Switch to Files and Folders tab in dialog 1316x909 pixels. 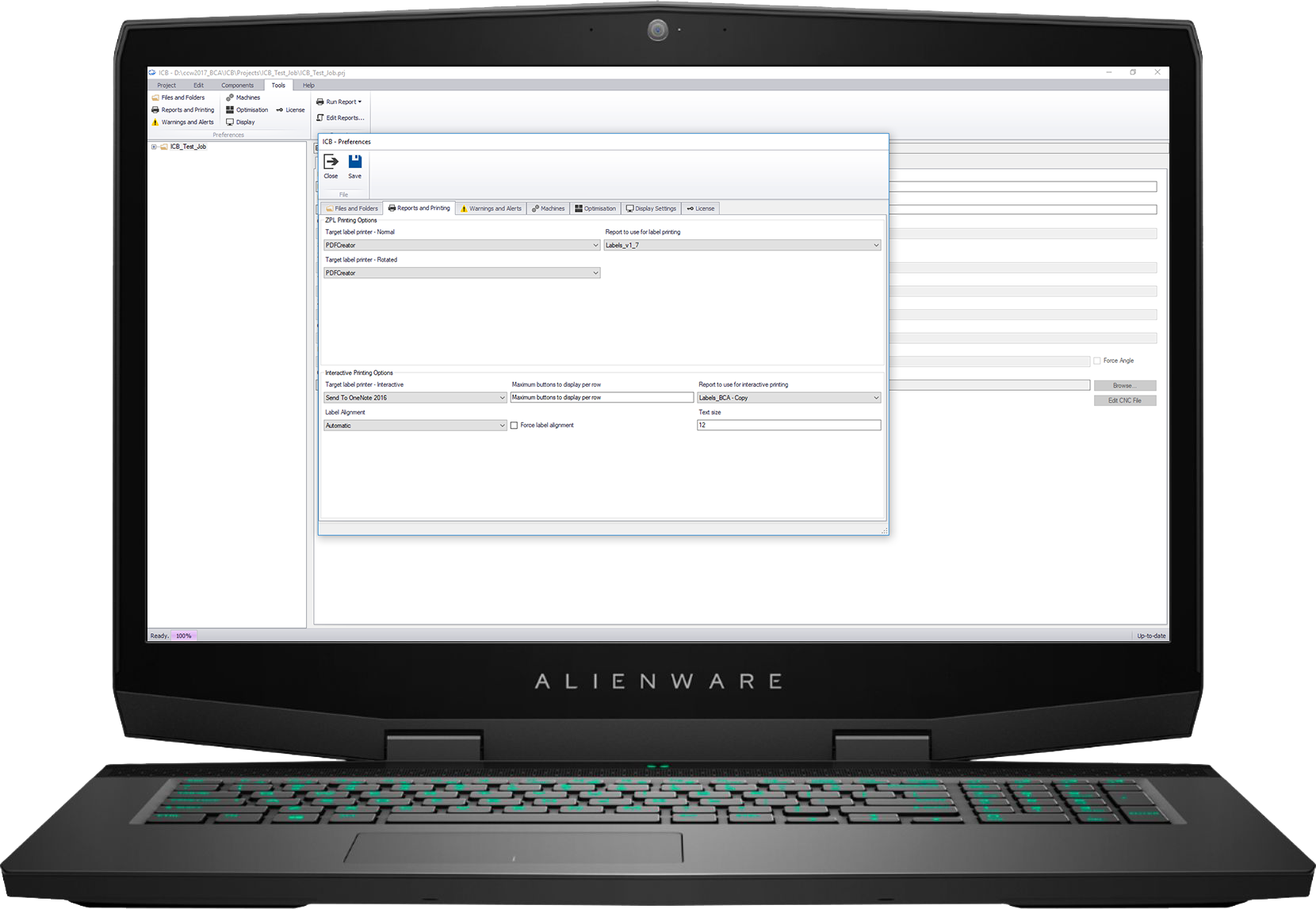(352, 208)
